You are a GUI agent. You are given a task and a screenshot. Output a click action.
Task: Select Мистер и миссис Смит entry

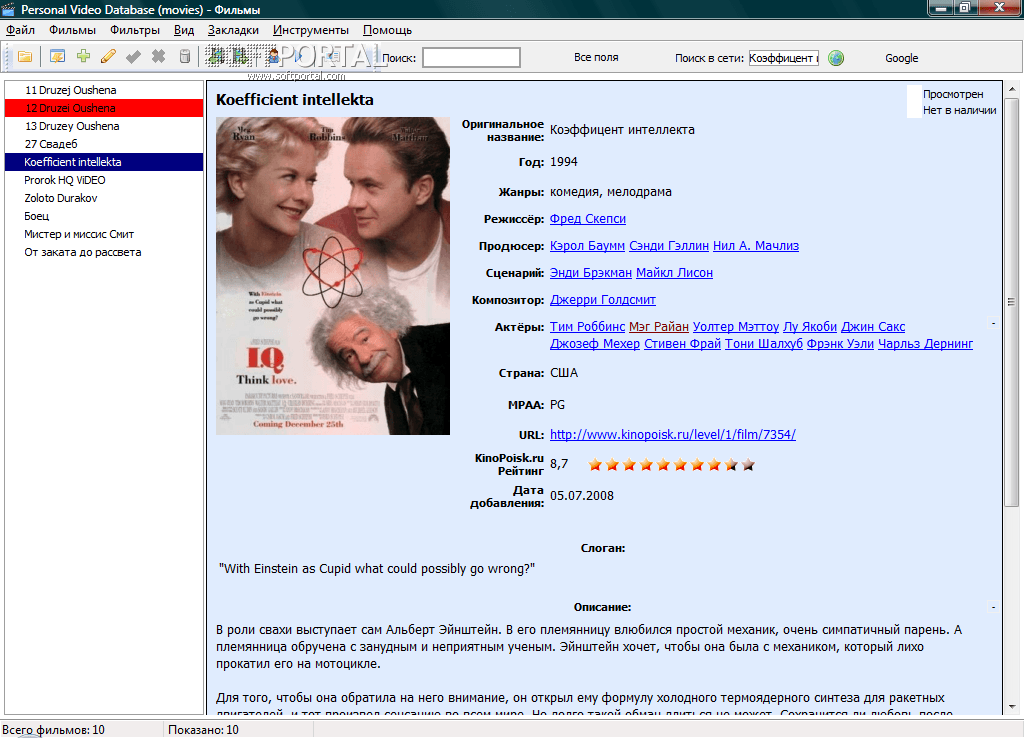coord(104,234)
